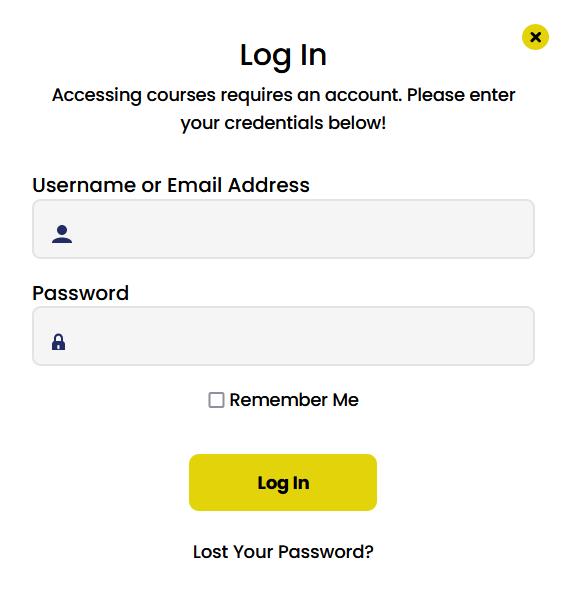The width and height of the screenshot is (566, 595).
Task: Focus the Username or Email Address input
Action: (283, 229)
